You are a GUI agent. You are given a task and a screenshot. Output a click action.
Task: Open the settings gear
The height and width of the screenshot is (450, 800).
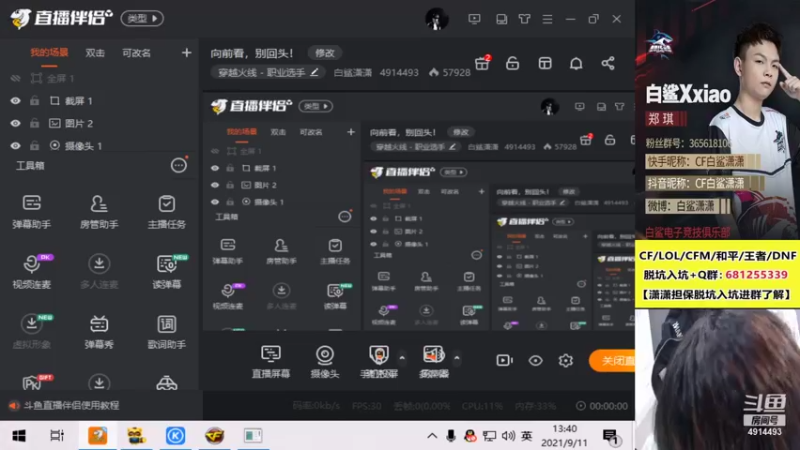tap(565, 360)
